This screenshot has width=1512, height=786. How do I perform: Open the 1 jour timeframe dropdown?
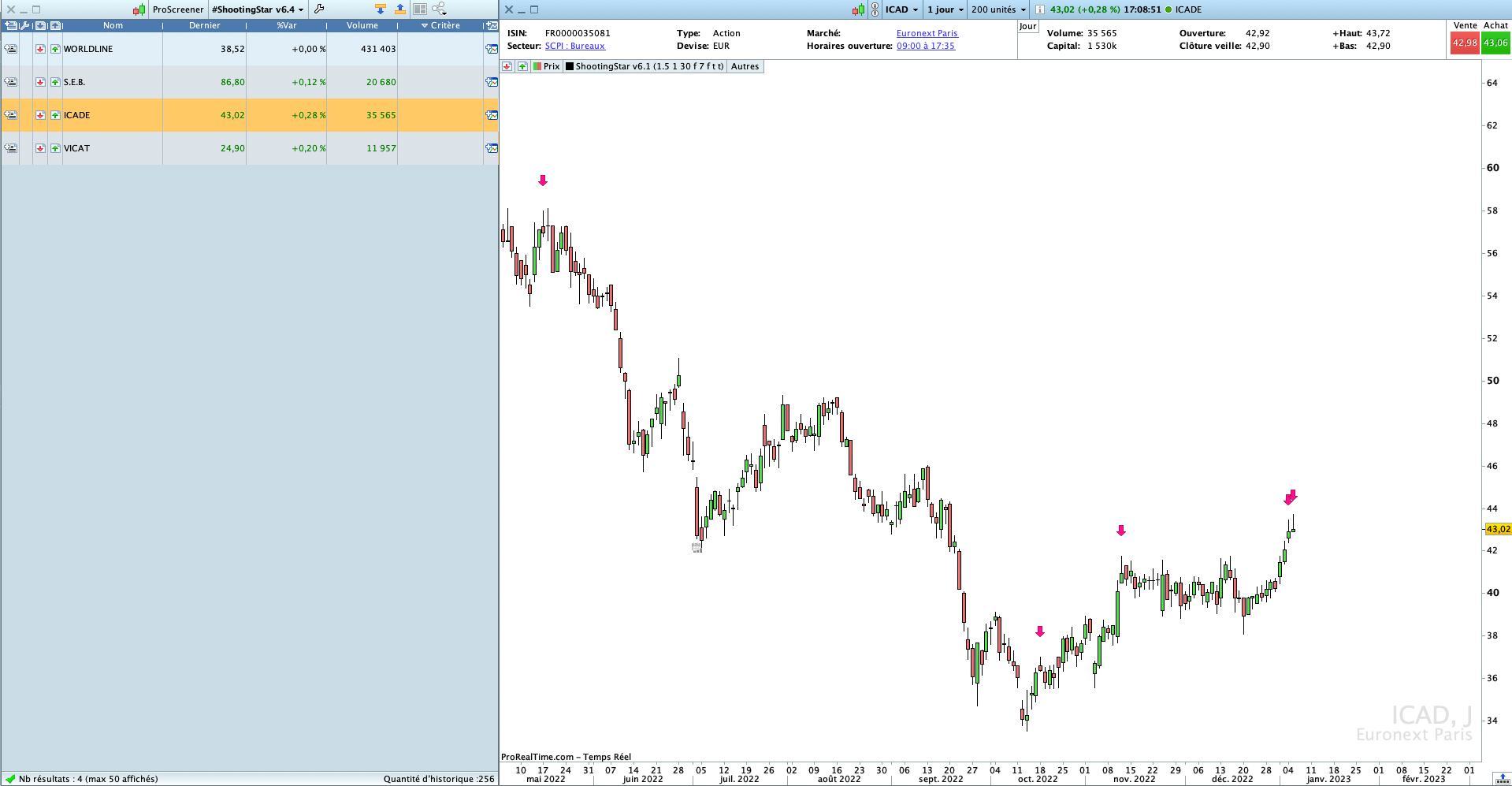coord(945,9)
